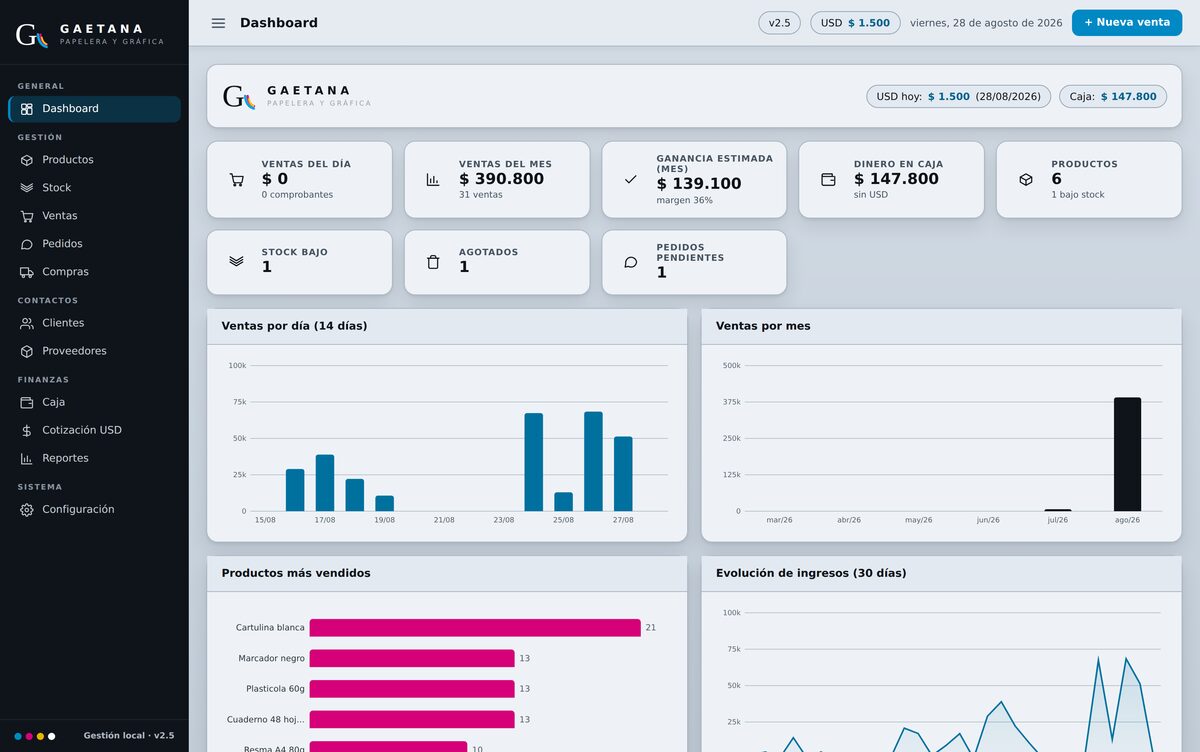Open the Caja section under Finanzas
1200x752 pixels.
[x=94, y=402]
